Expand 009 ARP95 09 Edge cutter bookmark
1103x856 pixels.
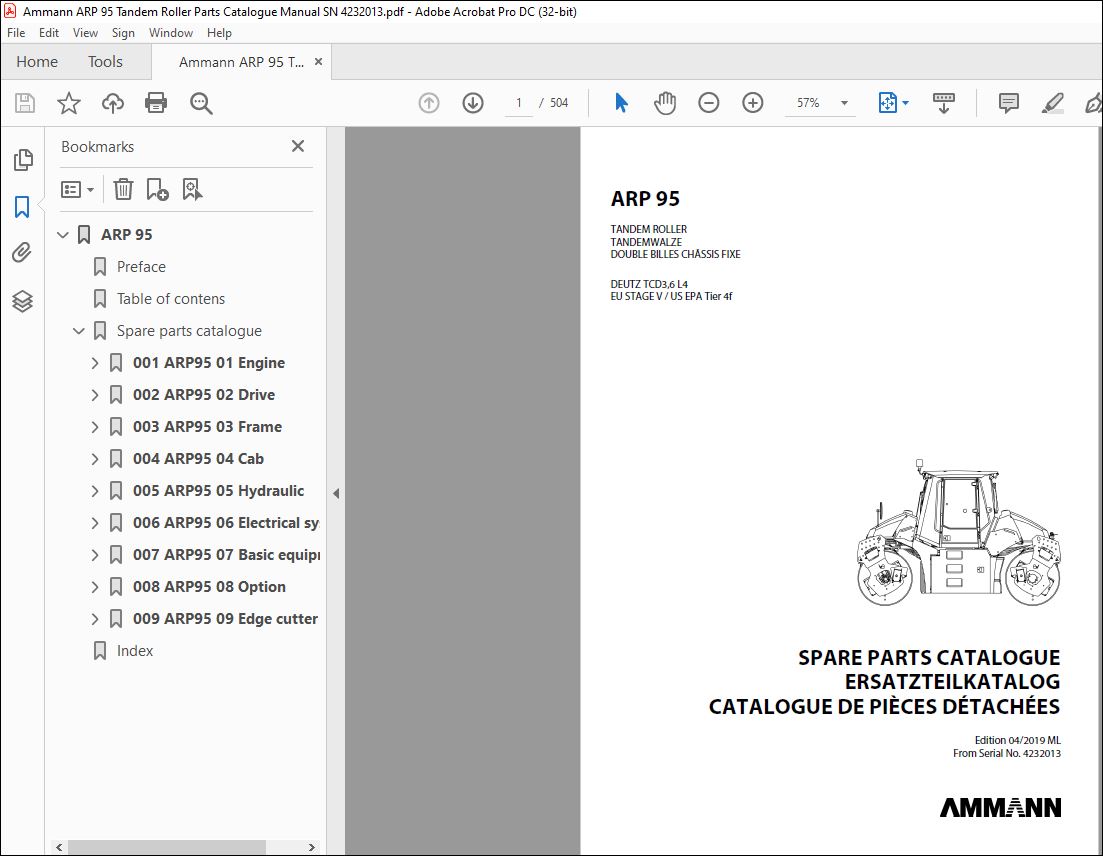95,619
